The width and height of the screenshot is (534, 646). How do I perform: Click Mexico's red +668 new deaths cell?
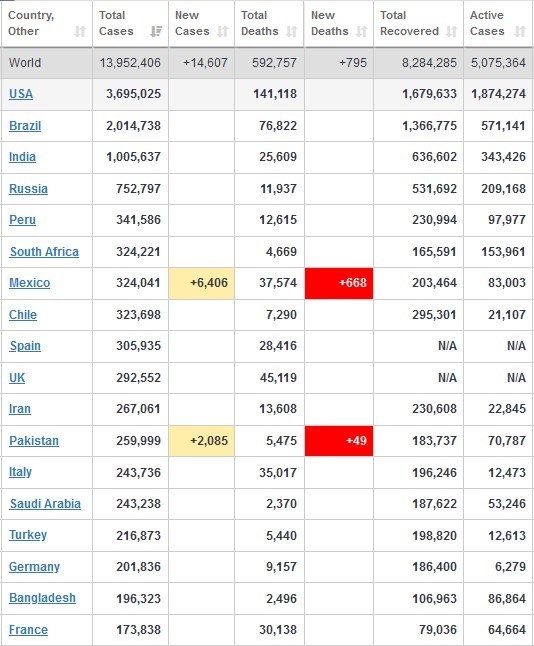click(339, 283)
